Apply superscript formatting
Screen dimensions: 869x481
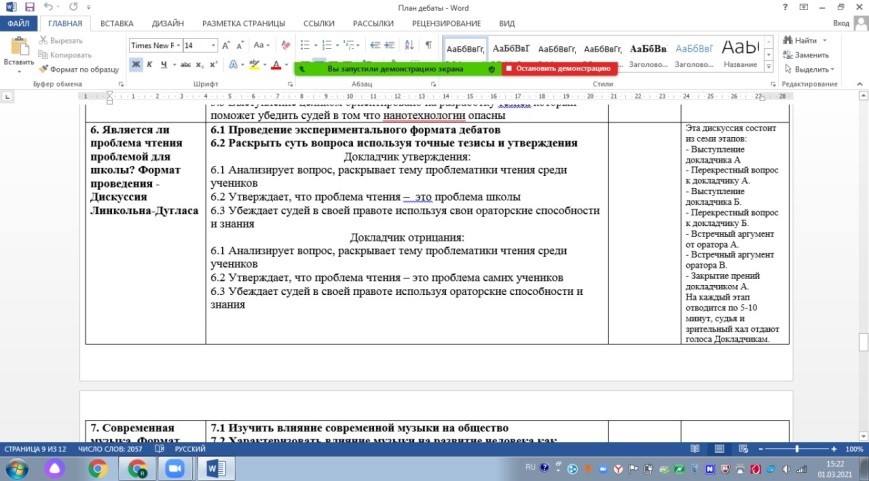point(213,65)
